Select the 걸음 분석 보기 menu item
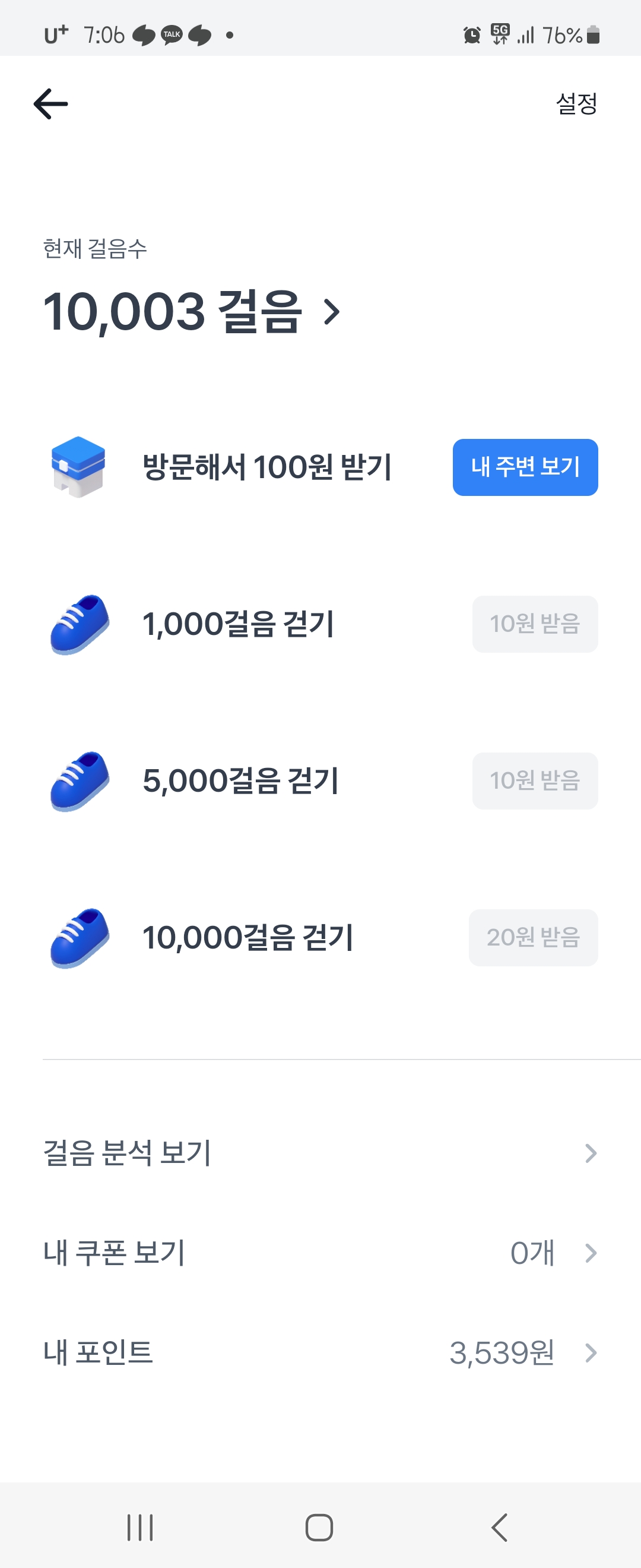This screenshot has width=641, height=1568. point(127,1153)
